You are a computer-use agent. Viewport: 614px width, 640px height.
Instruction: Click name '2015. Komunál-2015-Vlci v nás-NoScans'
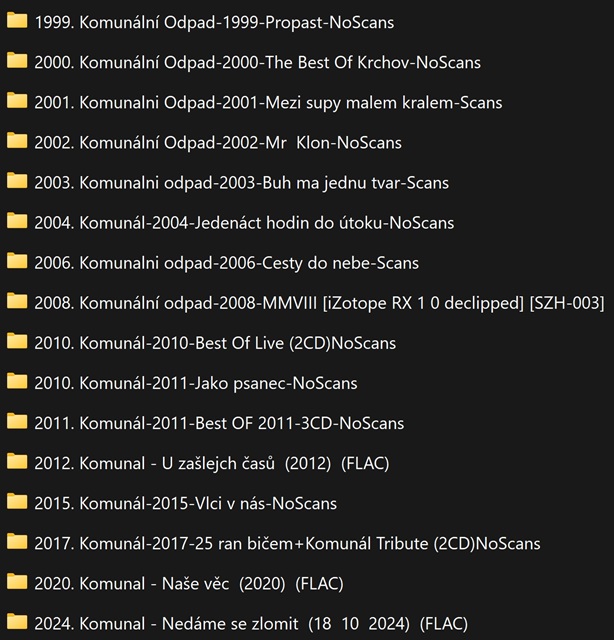click(x=186, y=504)
